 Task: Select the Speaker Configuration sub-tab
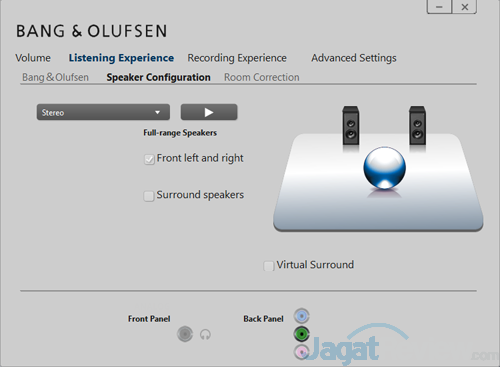pyautogui.click(x=158, y=77)
